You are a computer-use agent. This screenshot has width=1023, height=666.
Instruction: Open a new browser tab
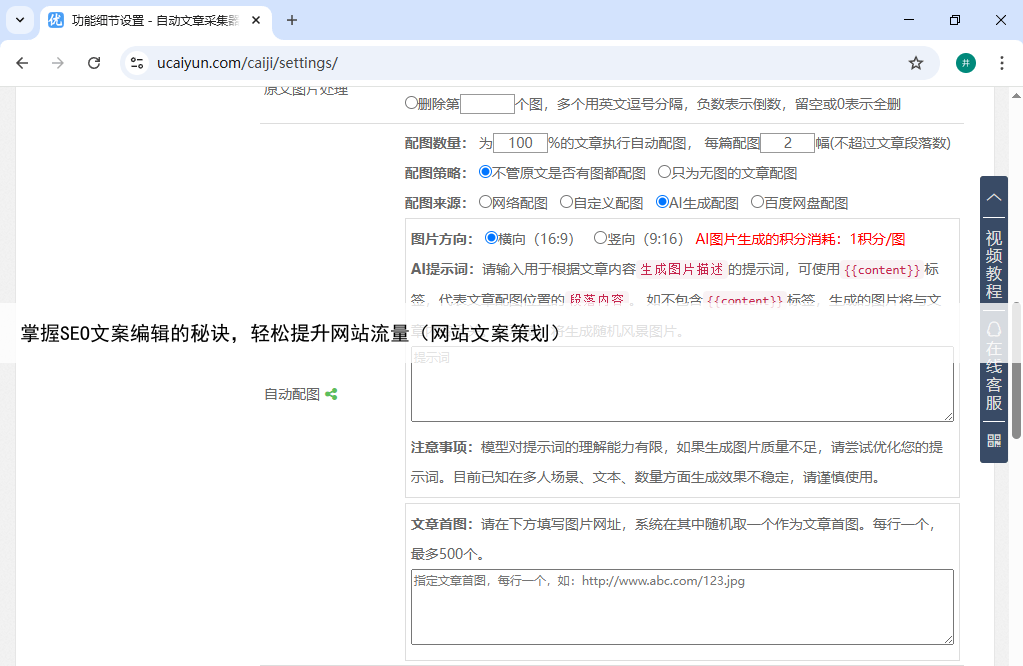click(x=292, y=20)
